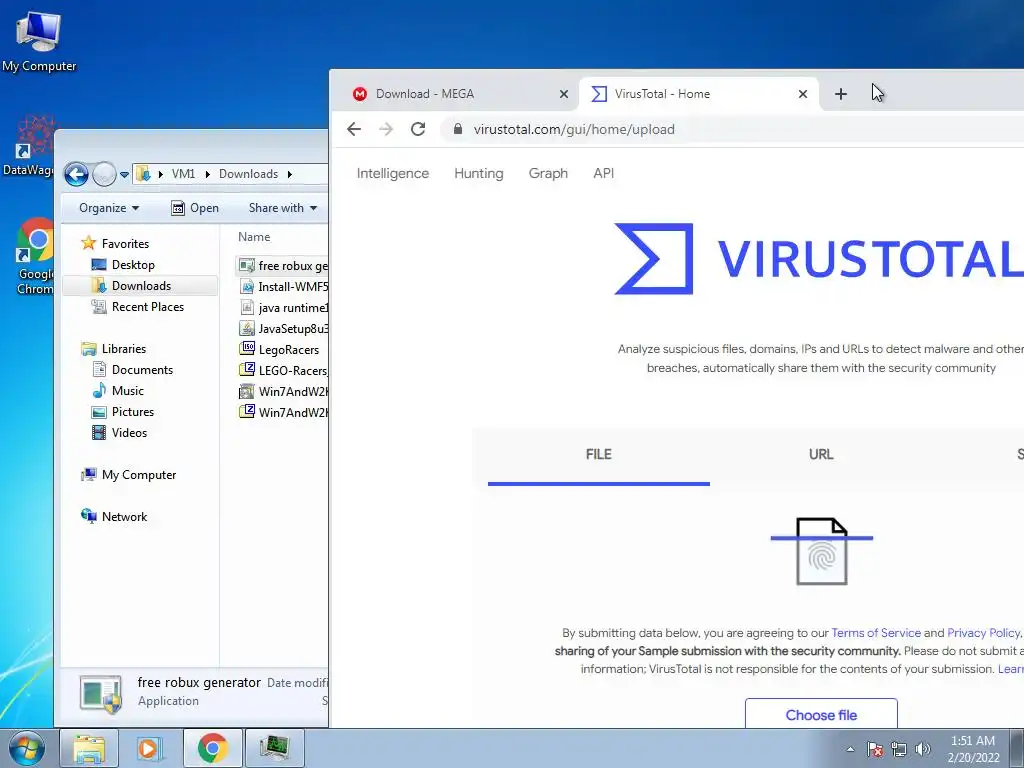The width and height of the screenshot is (1024, 768).
Task: Click the Choose file button
Action: [x=821, y=714]
